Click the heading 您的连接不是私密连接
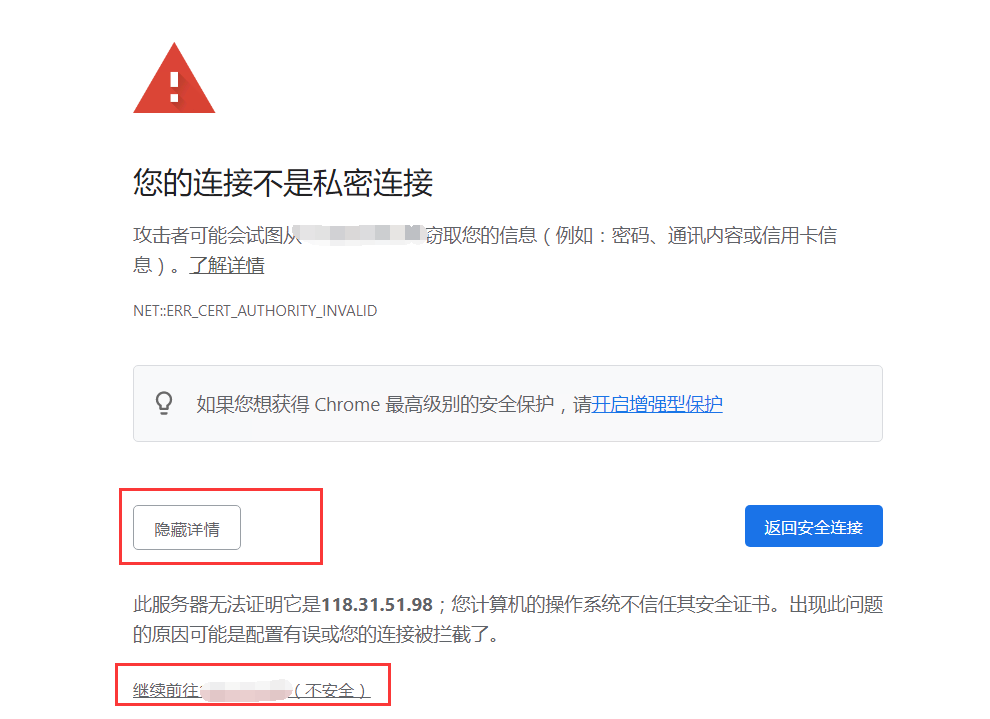Viewport: 990px width, 719px height. (x=283, y=182)
